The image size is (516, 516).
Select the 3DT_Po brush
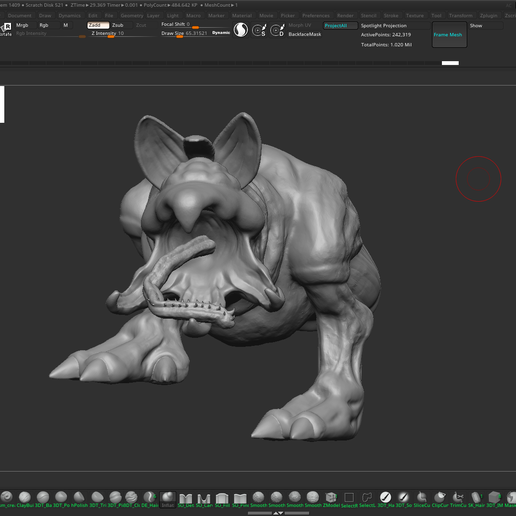61,499
